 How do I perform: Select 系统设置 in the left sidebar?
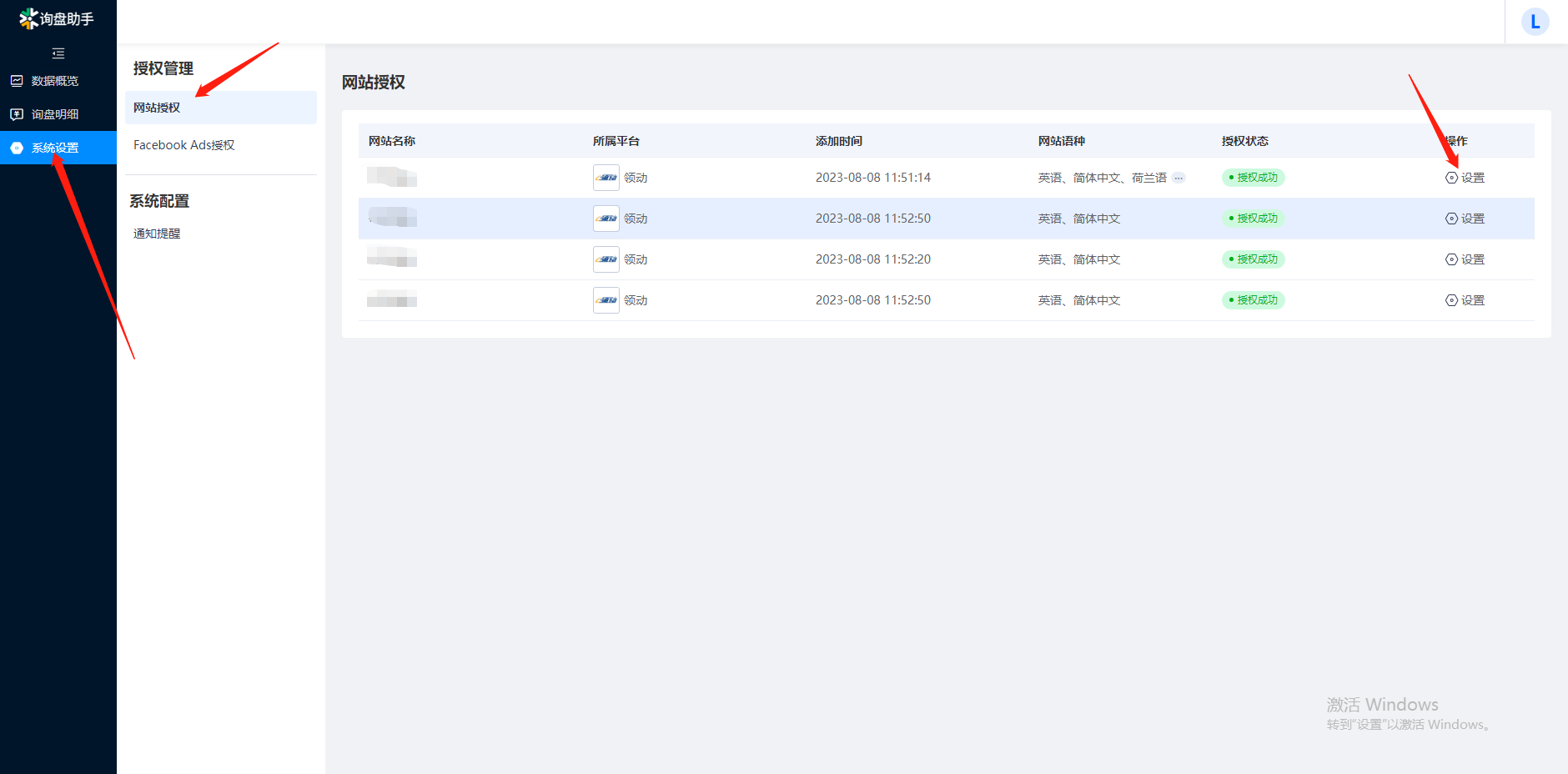(55, 148)
